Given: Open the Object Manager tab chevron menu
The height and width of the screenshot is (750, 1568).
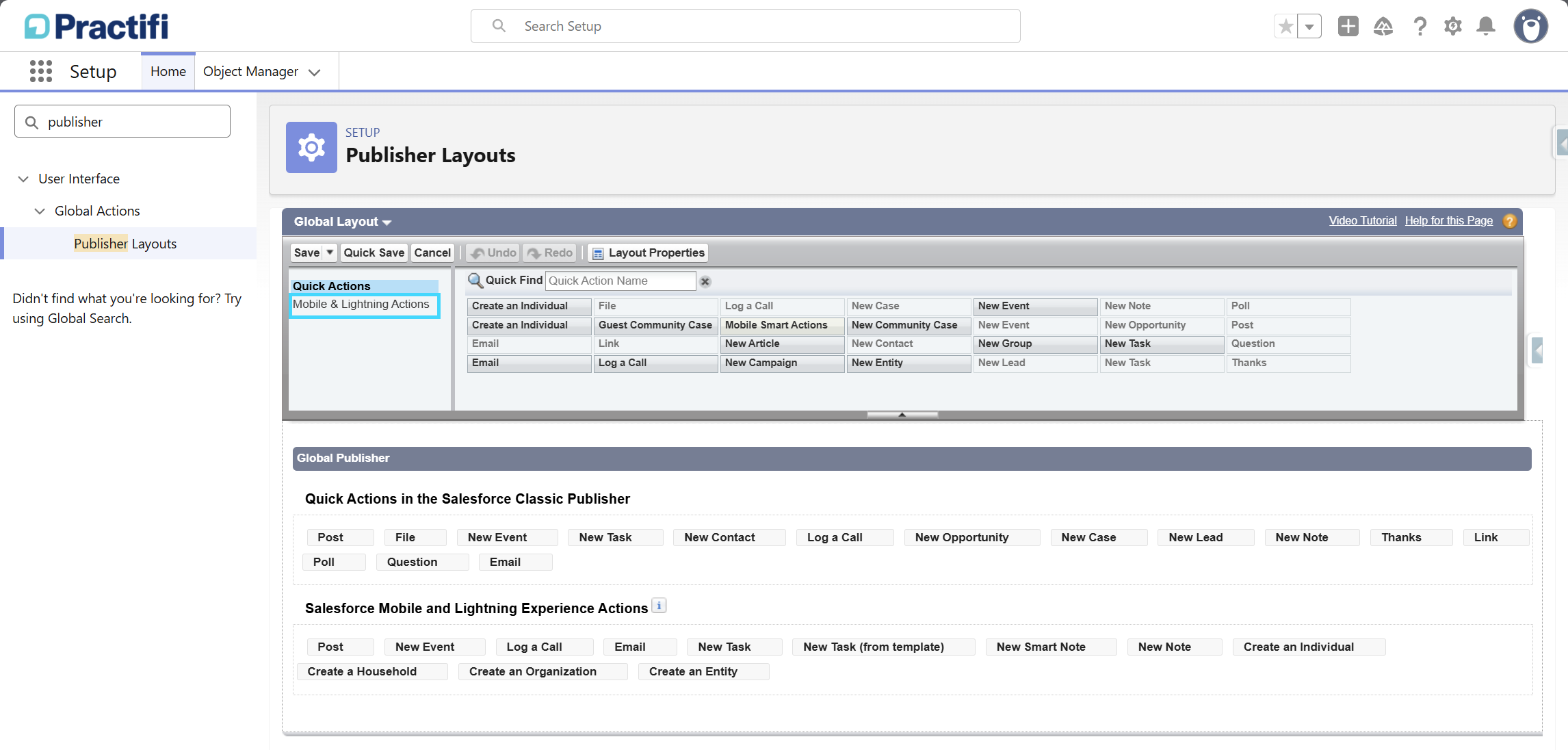Looking at the screenshot, I should (315, 72).
